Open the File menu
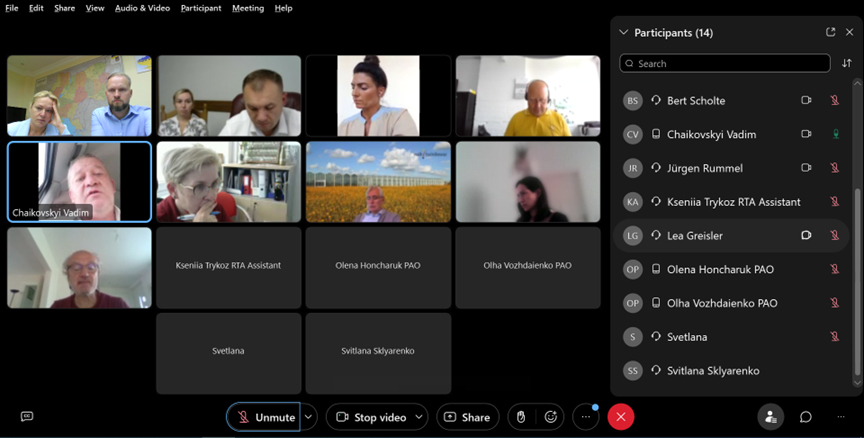 [12, 8]
